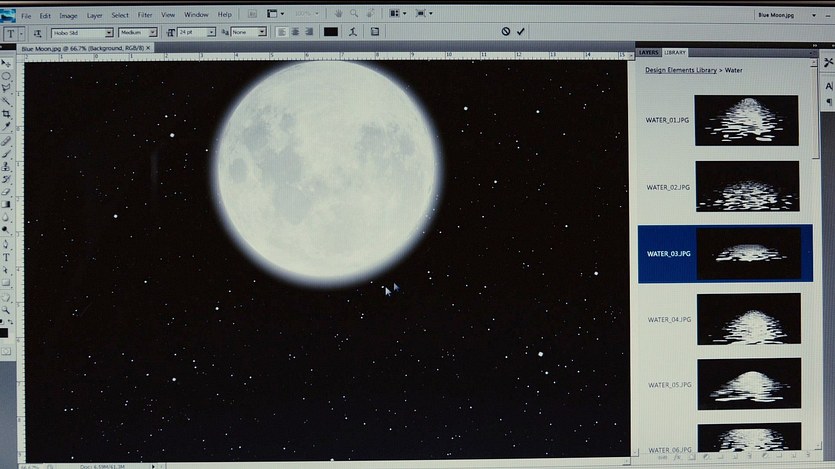Screen dimensions: 835x469
Task: Open the character panel toggle icon
Action: pos(375,32)
